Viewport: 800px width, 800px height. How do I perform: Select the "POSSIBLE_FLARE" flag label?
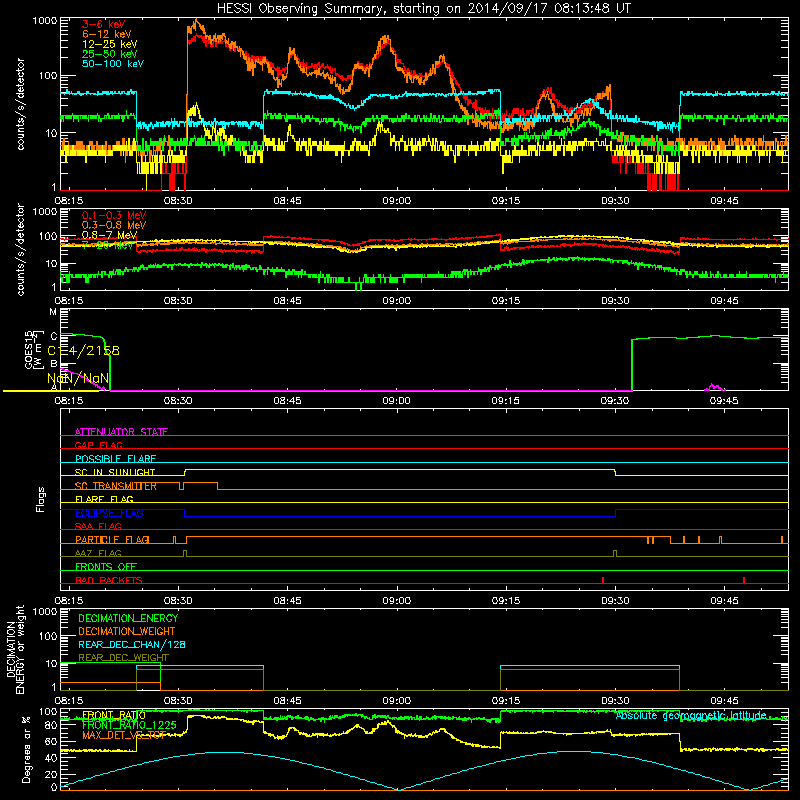116,459
